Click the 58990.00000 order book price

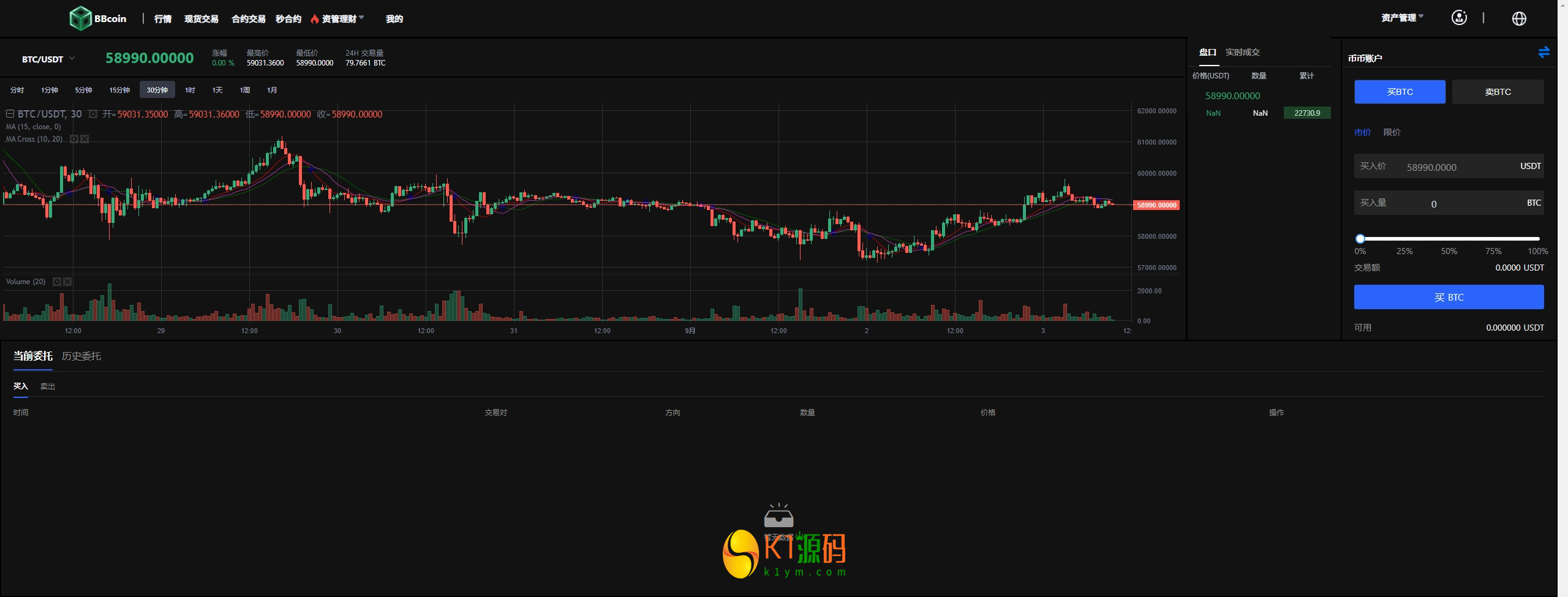point(1233,96)
